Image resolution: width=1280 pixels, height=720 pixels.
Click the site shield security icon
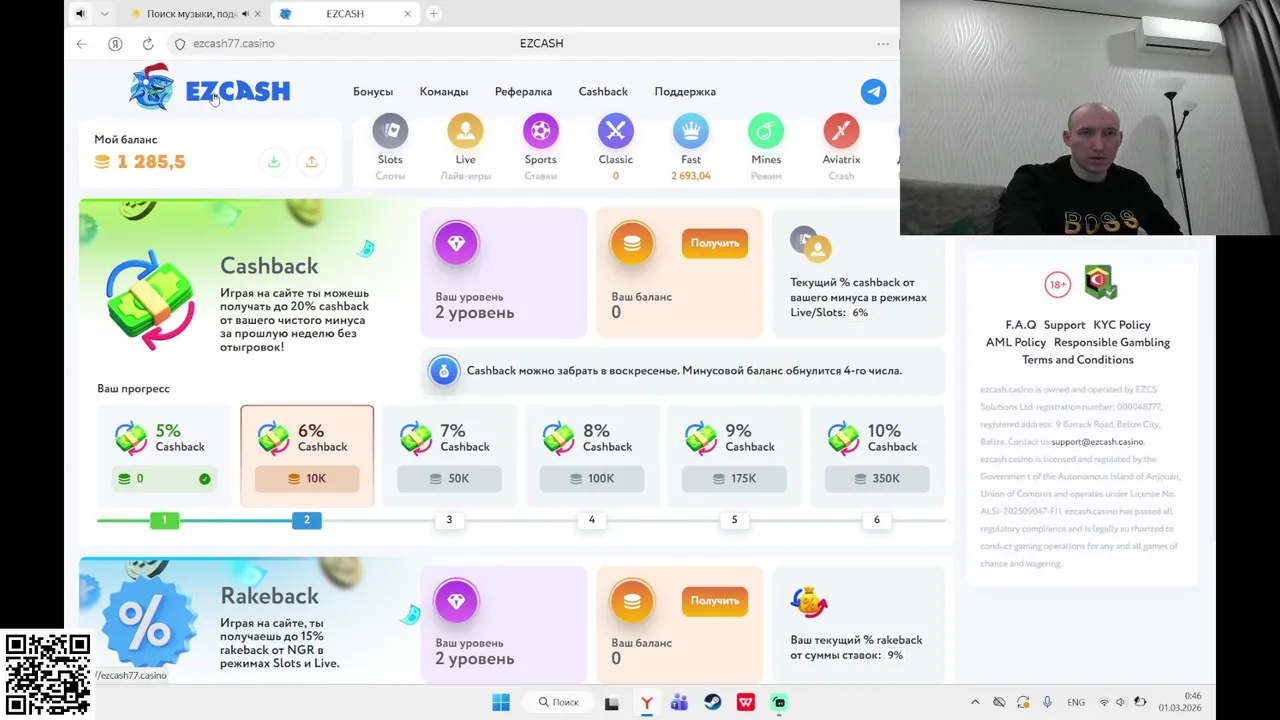point(180,44)
